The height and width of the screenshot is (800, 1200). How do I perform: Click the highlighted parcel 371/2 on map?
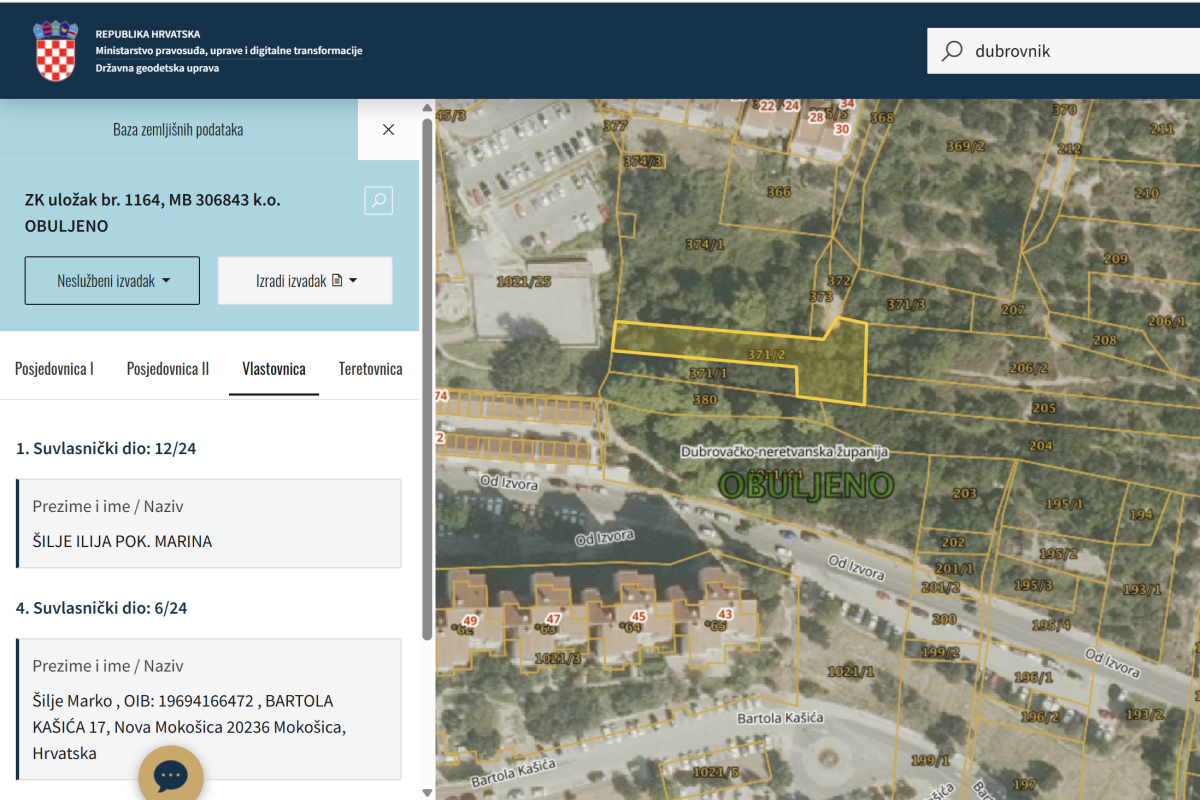[767, 355]
